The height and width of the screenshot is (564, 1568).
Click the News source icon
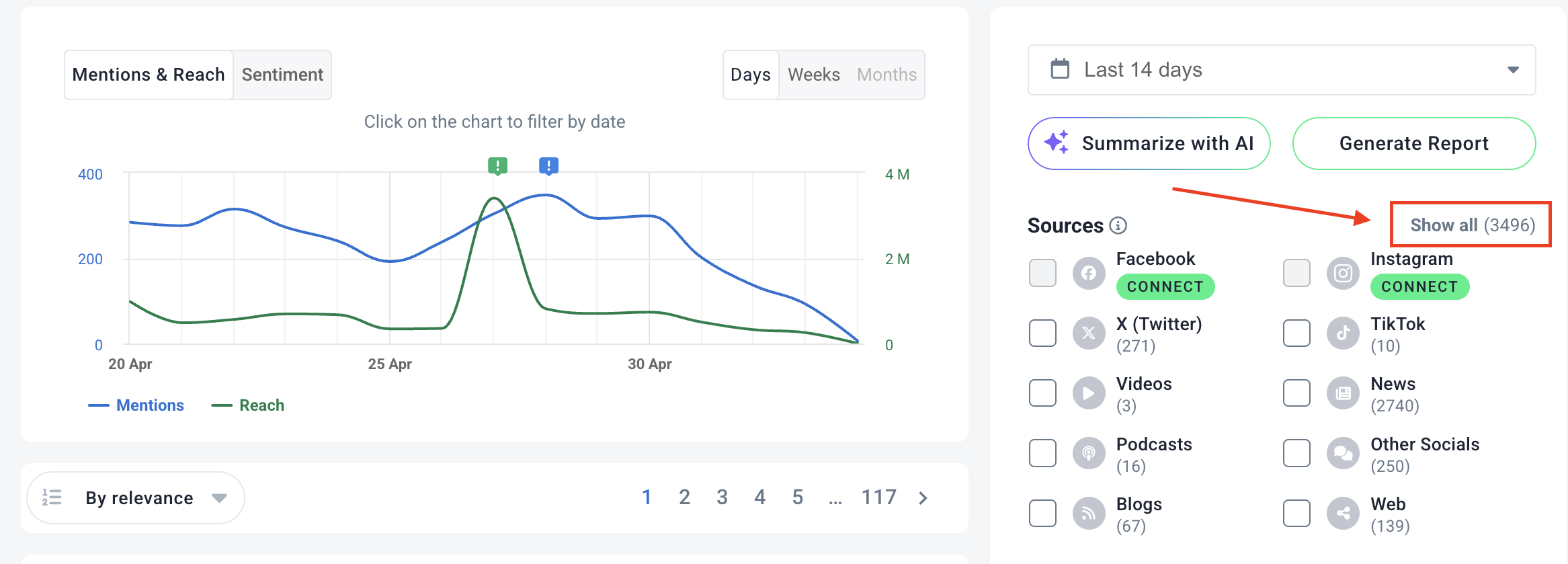tap(1343, 393)
